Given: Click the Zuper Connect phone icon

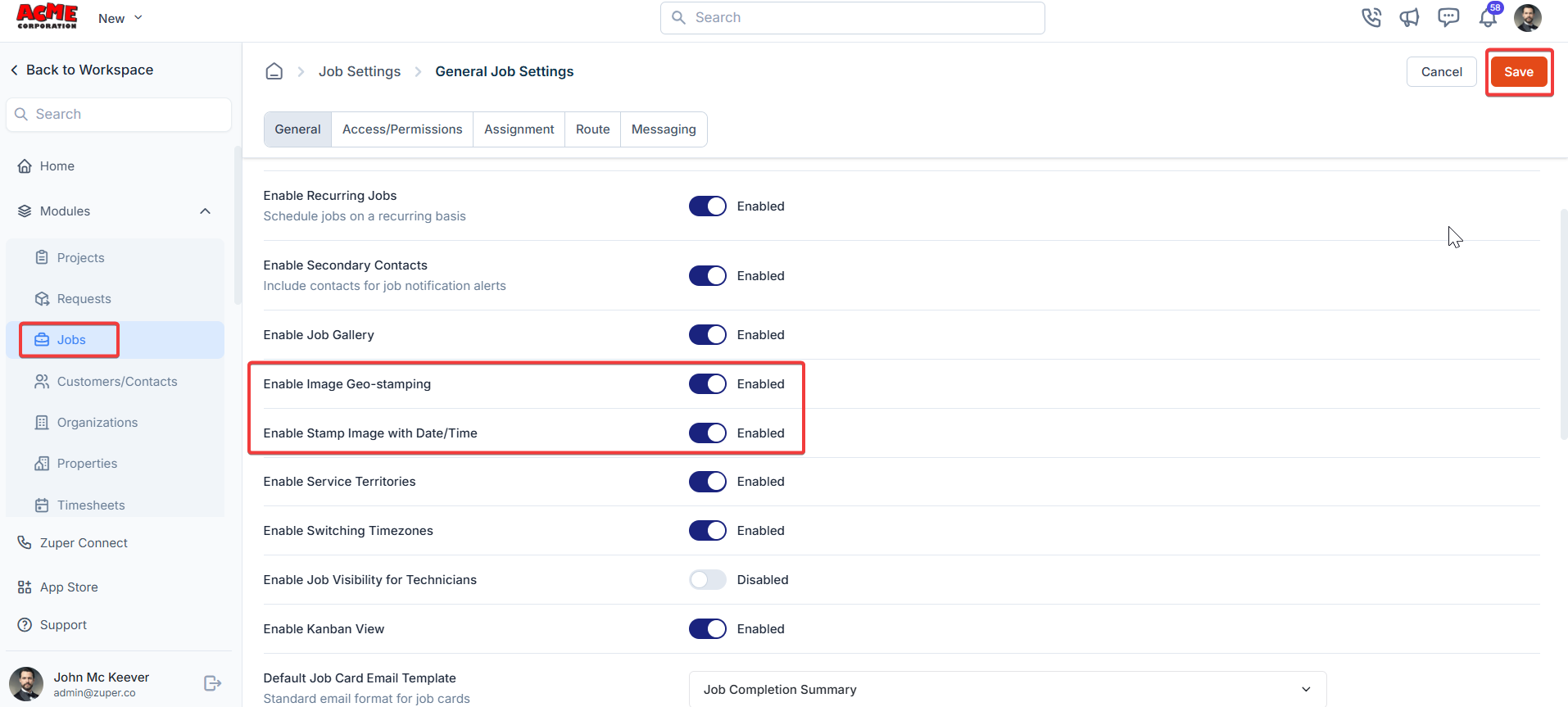Looking at the screenshot, I should click(x=25, y=542).
